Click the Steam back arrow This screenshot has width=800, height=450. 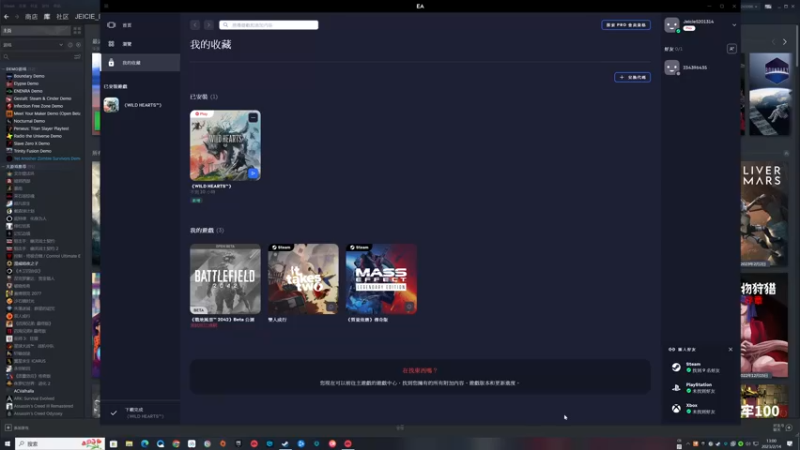tap(6, 17)
